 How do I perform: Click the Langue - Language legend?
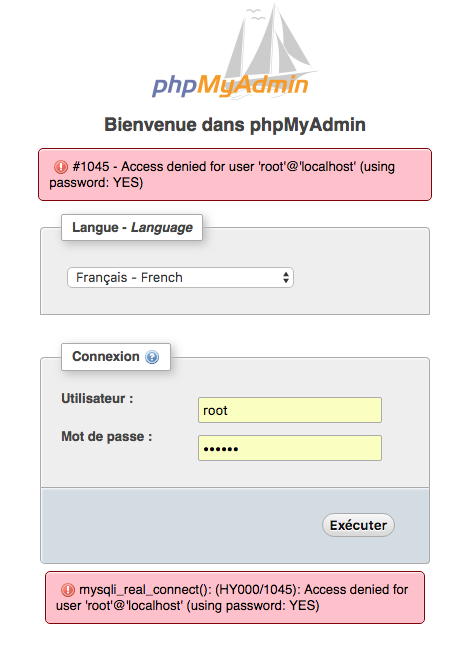click(x=132, y=227)
